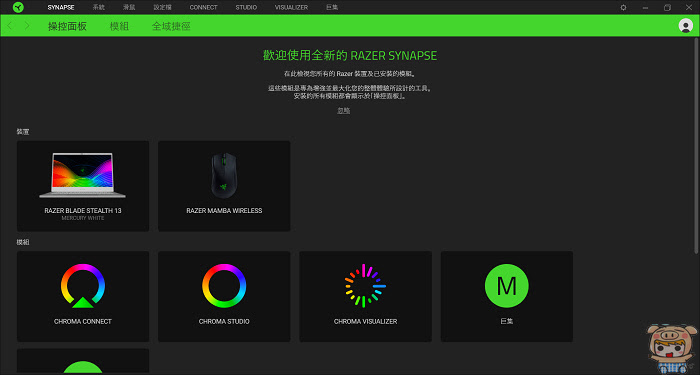Click the Razer logo in the title bar
This screenshot has height=375, width=700.
(x=18, y=7)
